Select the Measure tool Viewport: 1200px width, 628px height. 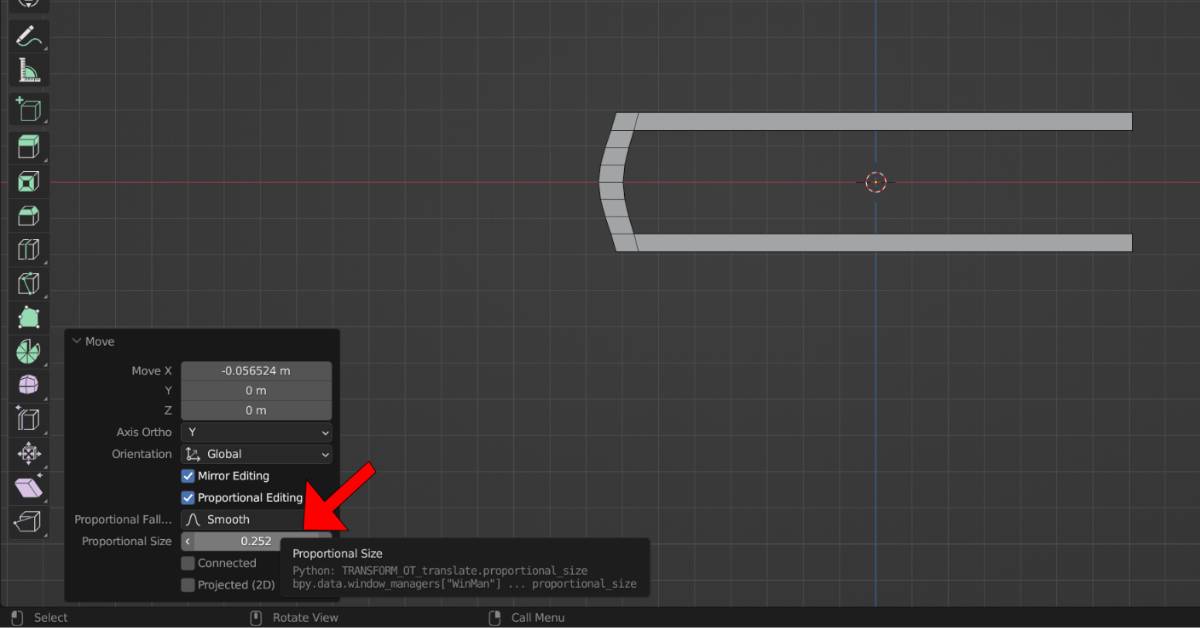coord(27,70)
